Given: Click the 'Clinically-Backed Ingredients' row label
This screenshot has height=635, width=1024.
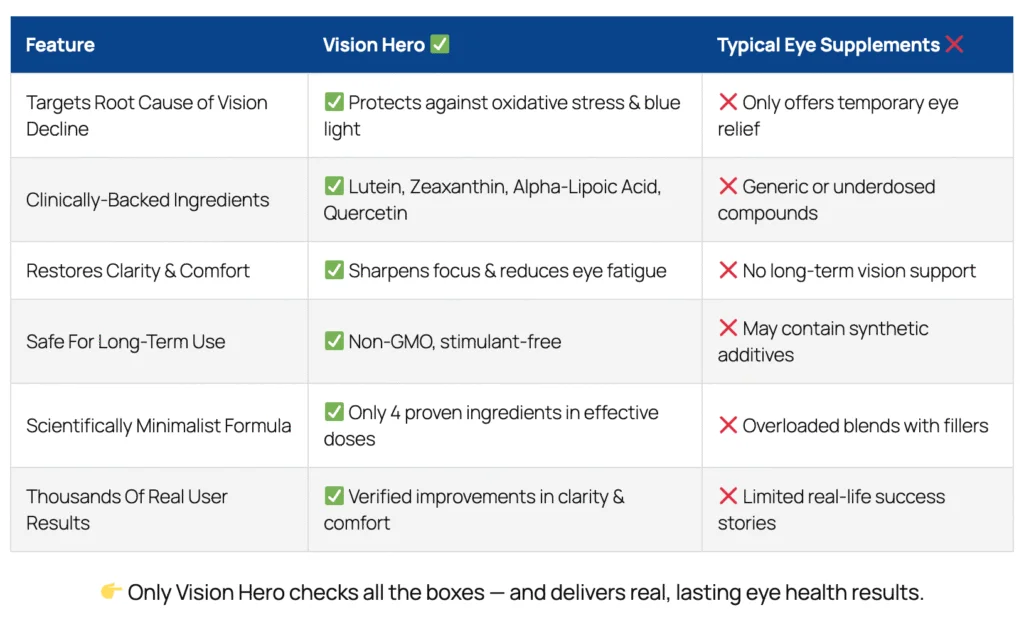Looking at the screenshot, I should (x=147, y=200).
